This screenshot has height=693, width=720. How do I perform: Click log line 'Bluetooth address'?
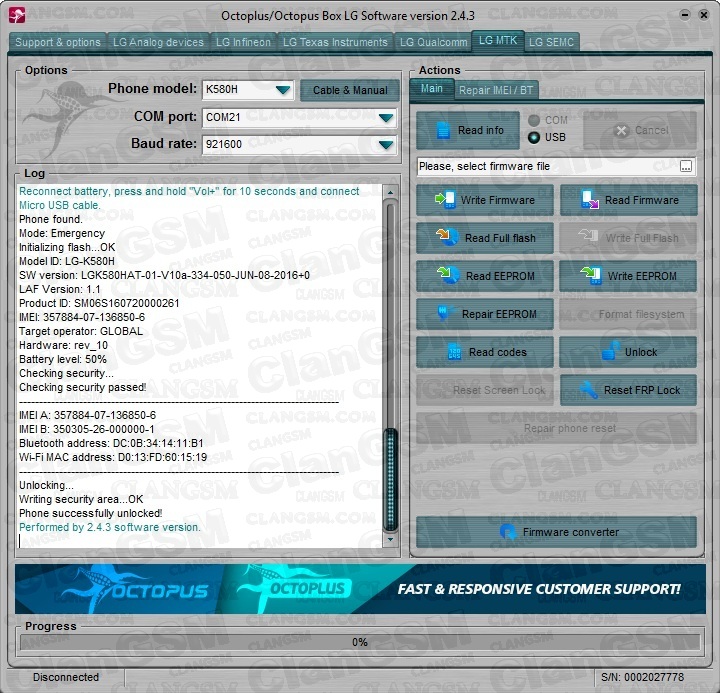(111, 443)
